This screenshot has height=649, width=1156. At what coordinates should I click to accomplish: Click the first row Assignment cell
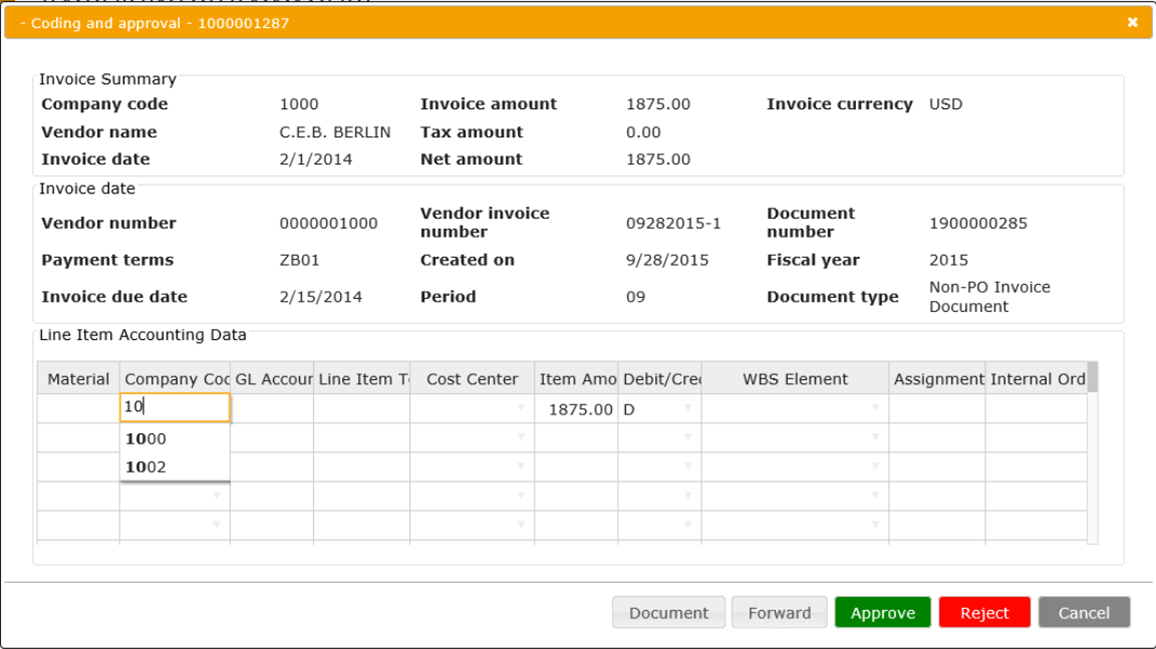click(x=937, y=409)
